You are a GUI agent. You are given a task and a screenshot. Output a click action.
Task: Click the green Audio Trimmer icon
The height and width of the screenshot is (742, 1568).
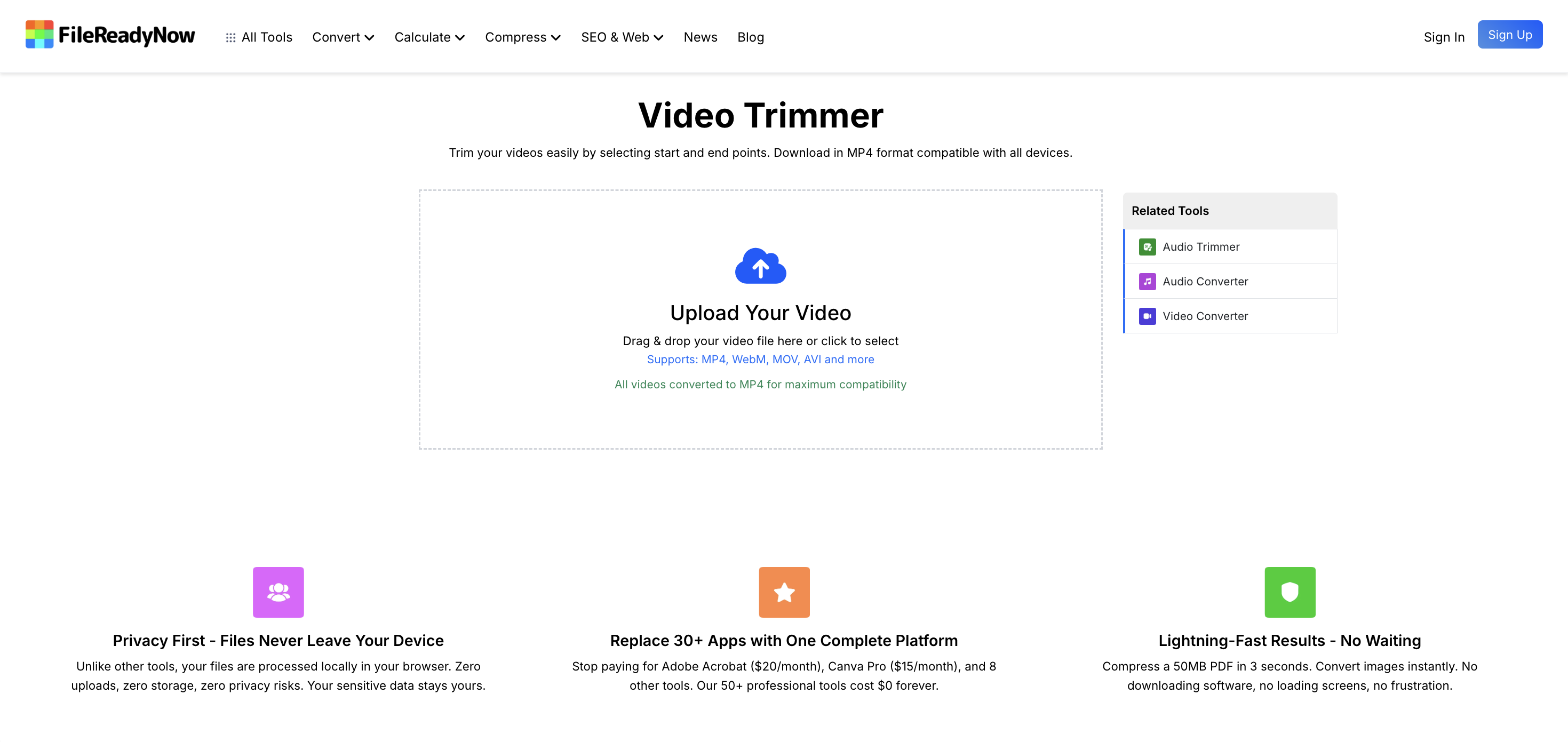pos(1147,246)
